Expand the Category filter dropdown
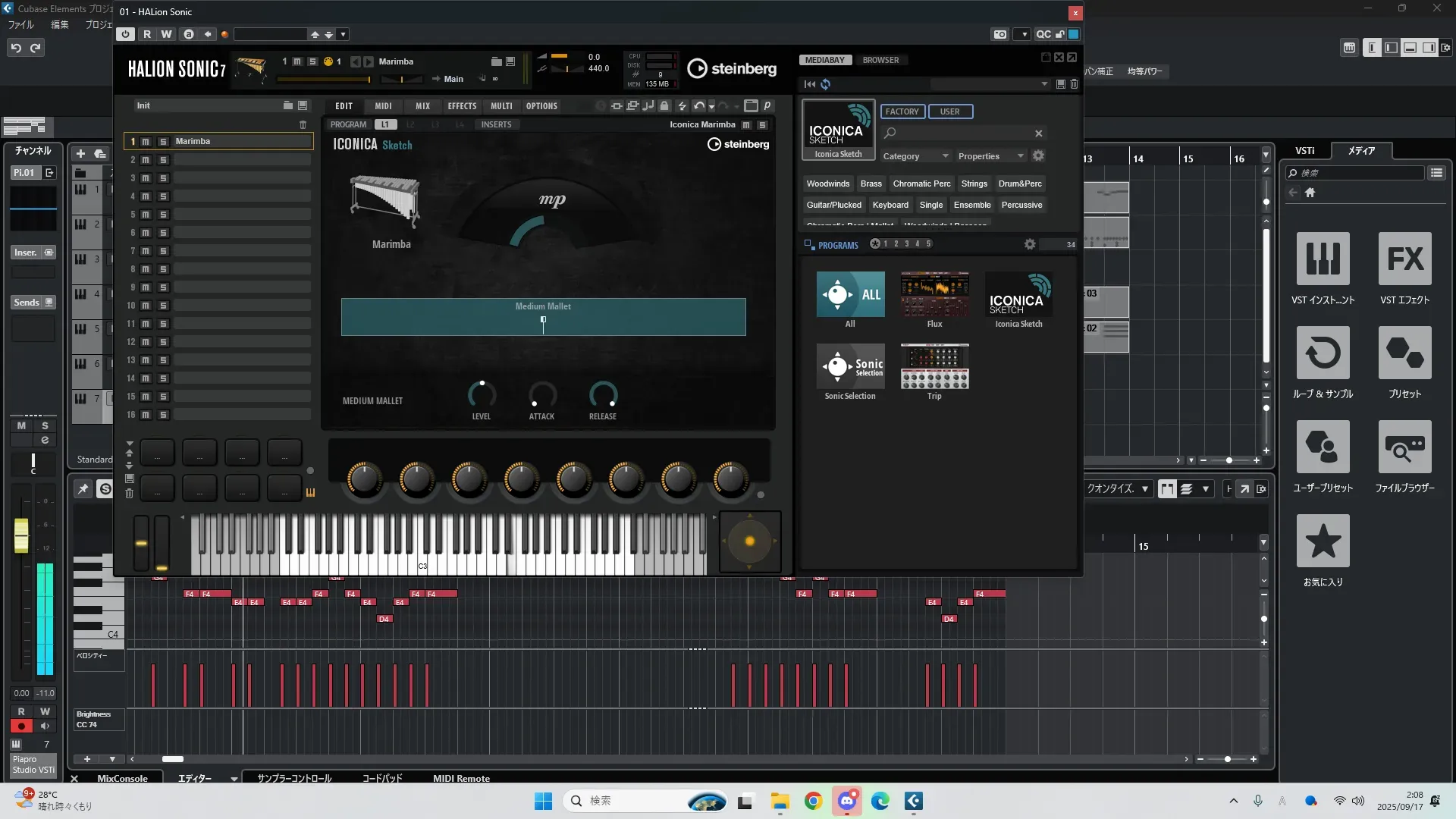1456x819 pixels. tap(915, 156)
